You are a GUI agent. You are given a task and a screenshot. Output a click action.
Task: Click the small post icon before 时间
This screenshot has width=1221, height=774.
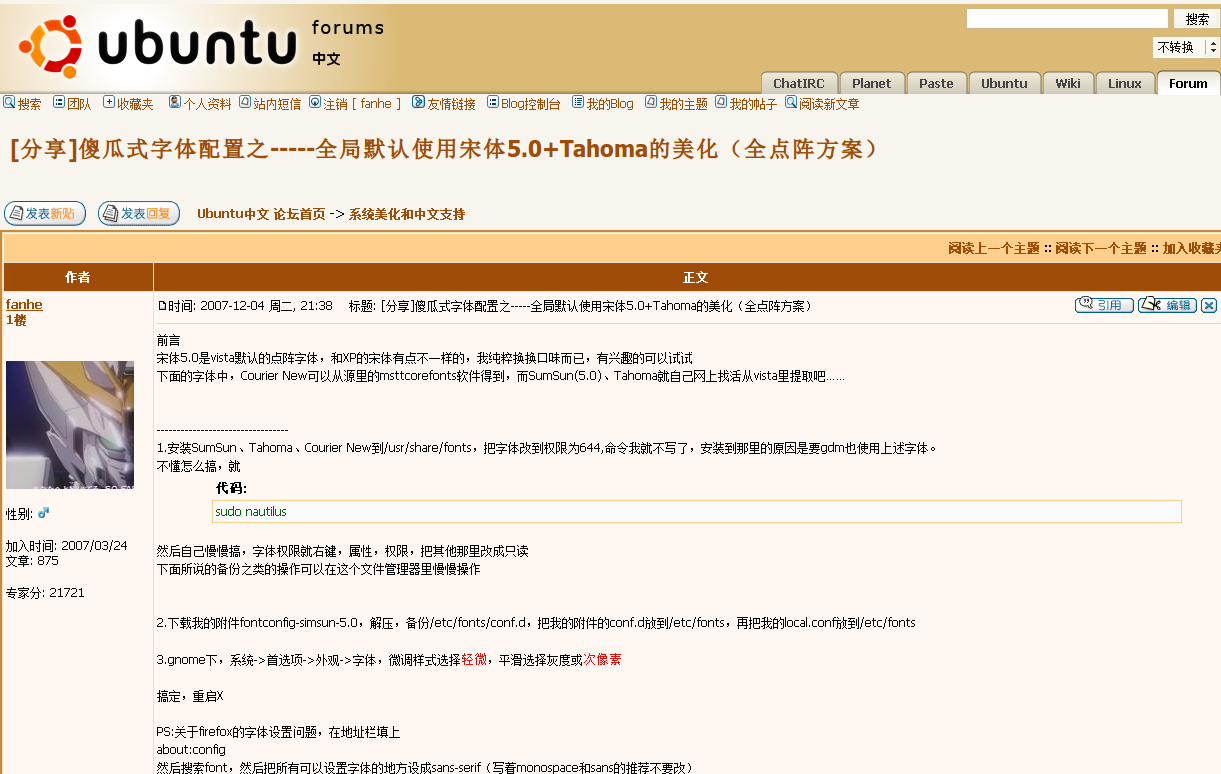coord(162,306)
